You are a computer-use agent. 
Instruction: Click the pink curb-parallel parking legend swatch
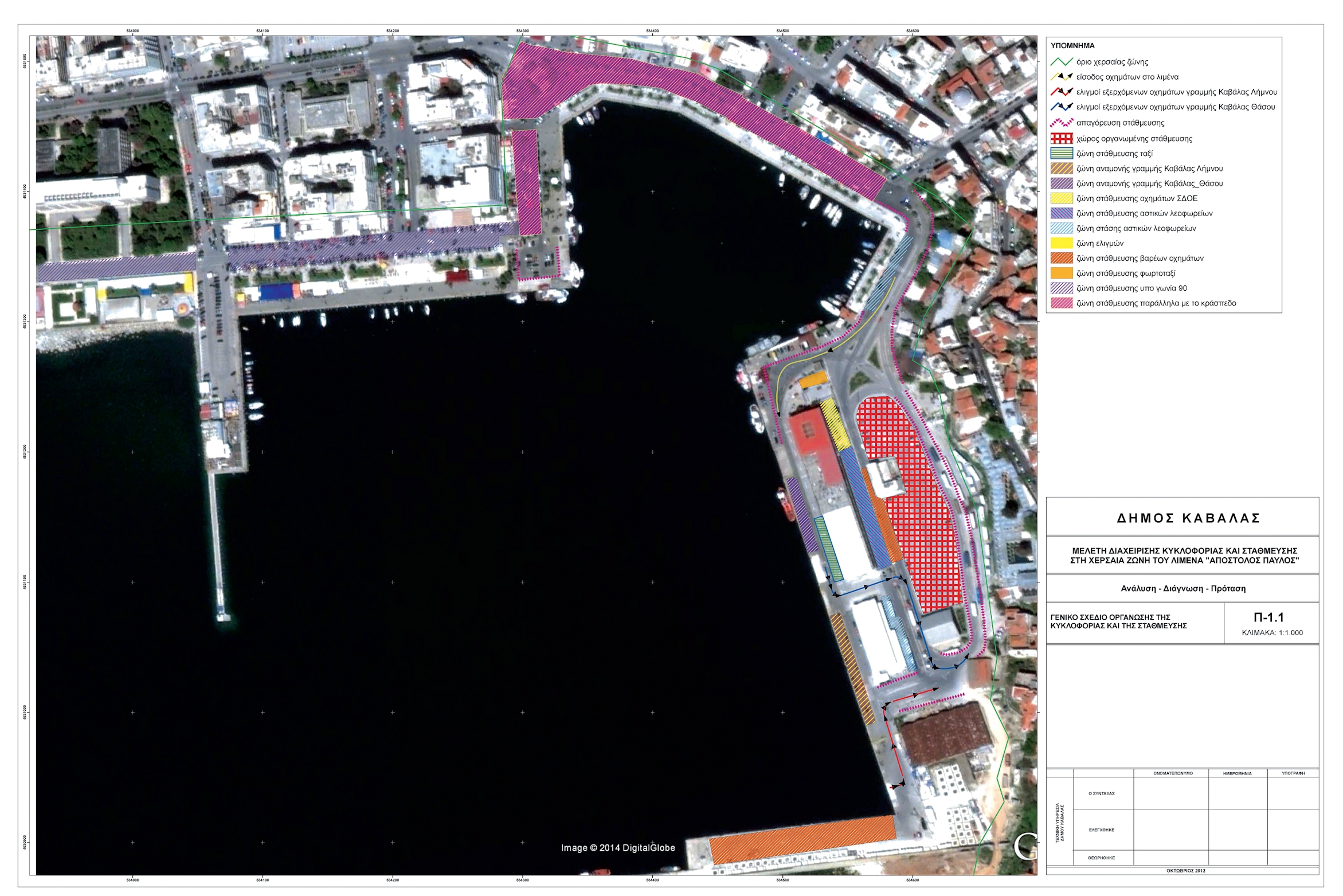pyautogui.click(x=1062, y=303)
